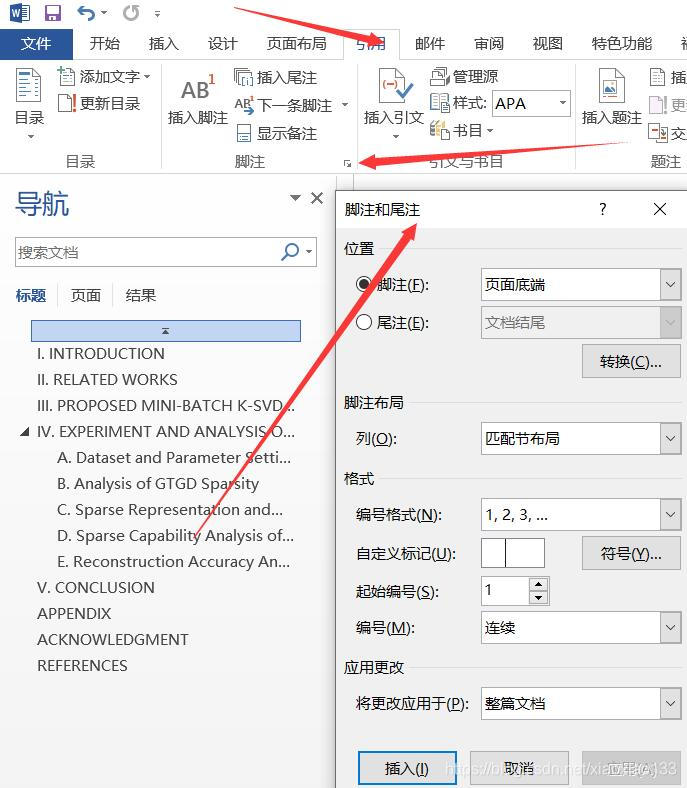Screen dimensions: 687x788
Task: Open the navigation pane options arrow
Action: [295, 198]
